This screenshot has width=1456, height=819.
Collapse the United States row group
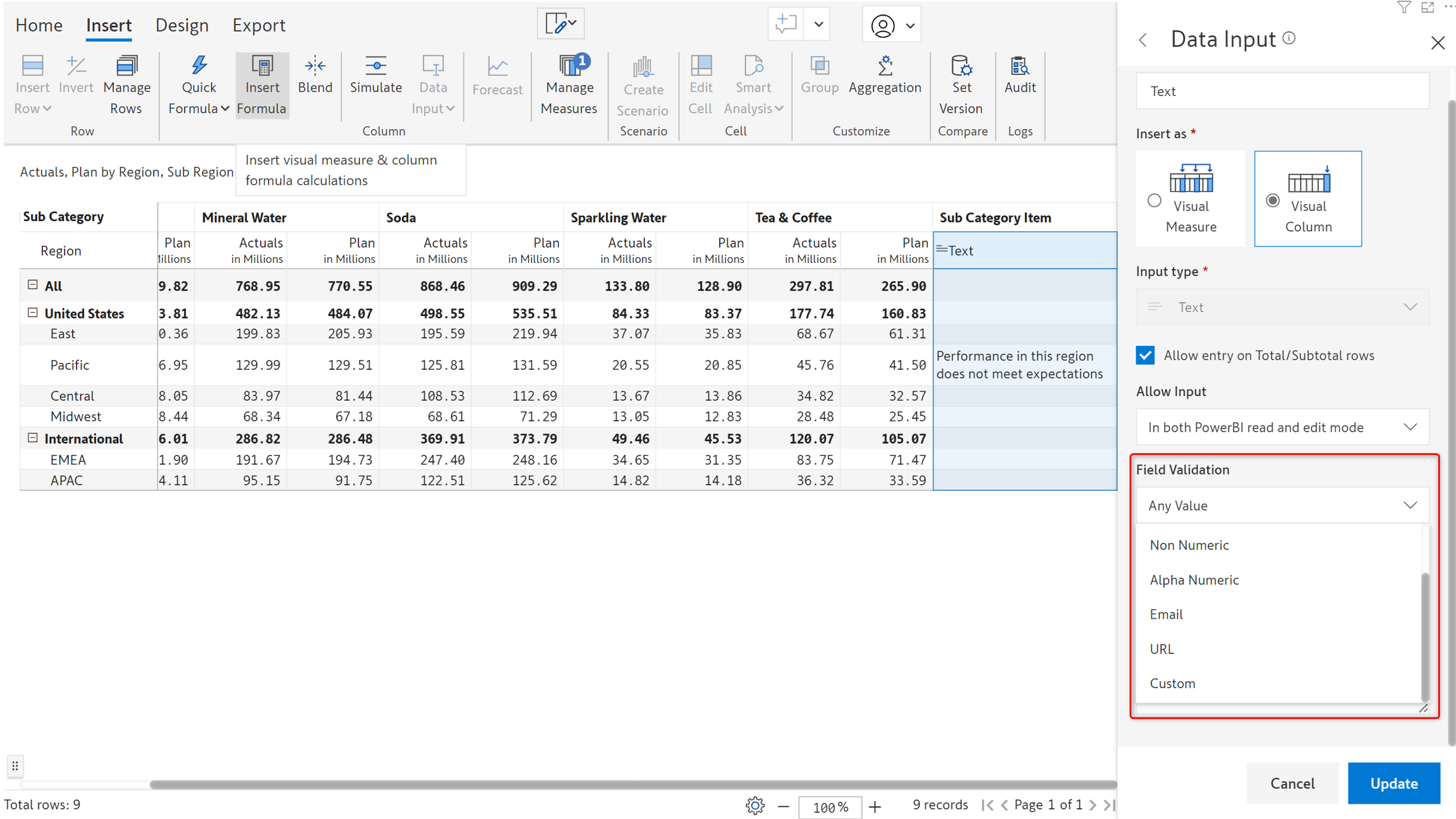click(x=33, y=313)
